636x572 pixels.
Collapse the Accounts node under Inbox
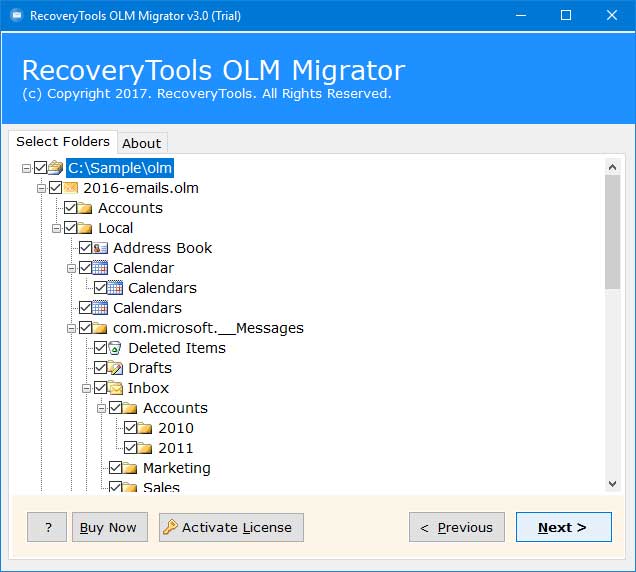[x=101, y=409]
